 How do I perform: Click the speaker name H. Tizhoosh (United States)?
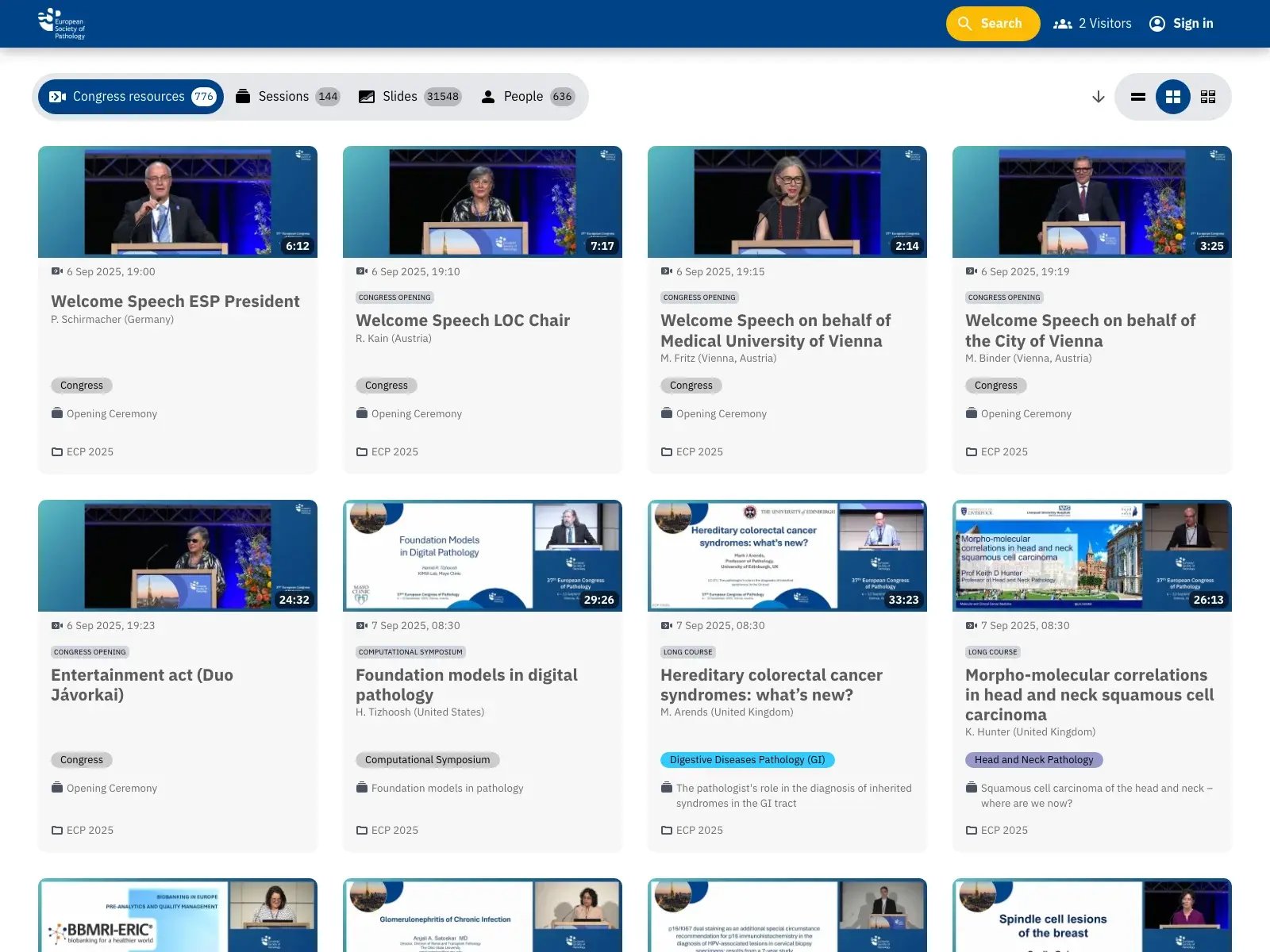(420, 712)
